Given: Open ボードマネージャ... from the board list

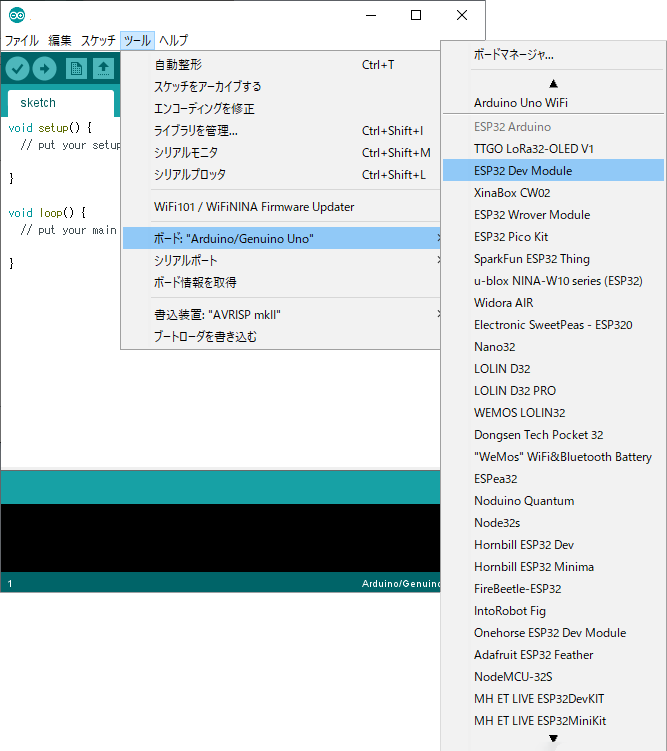Looking at the screenshot, I should click(553, 55).
